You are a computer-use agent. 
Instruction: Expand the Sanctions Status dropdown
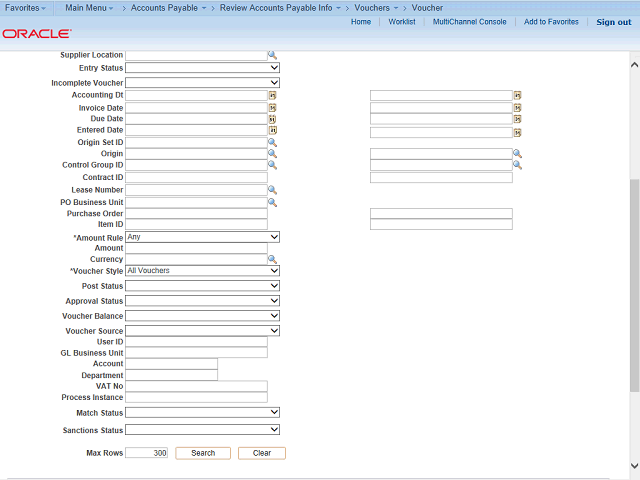point(202,430)
